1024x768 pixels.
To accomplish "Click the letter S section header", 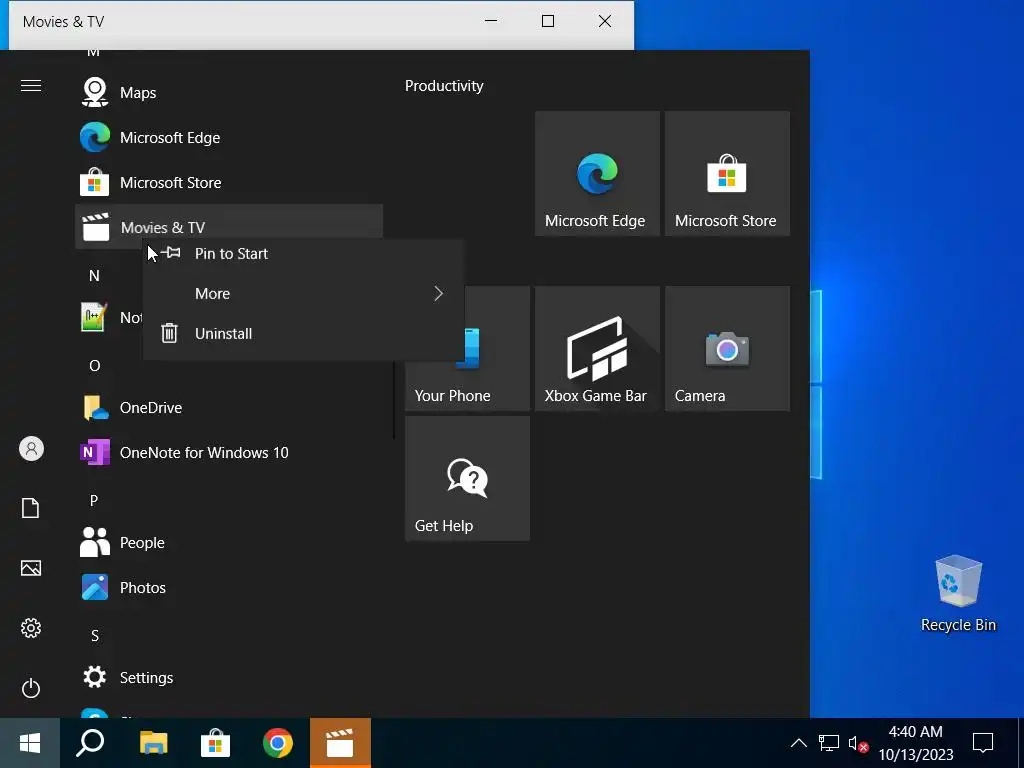I will [95, 636].
